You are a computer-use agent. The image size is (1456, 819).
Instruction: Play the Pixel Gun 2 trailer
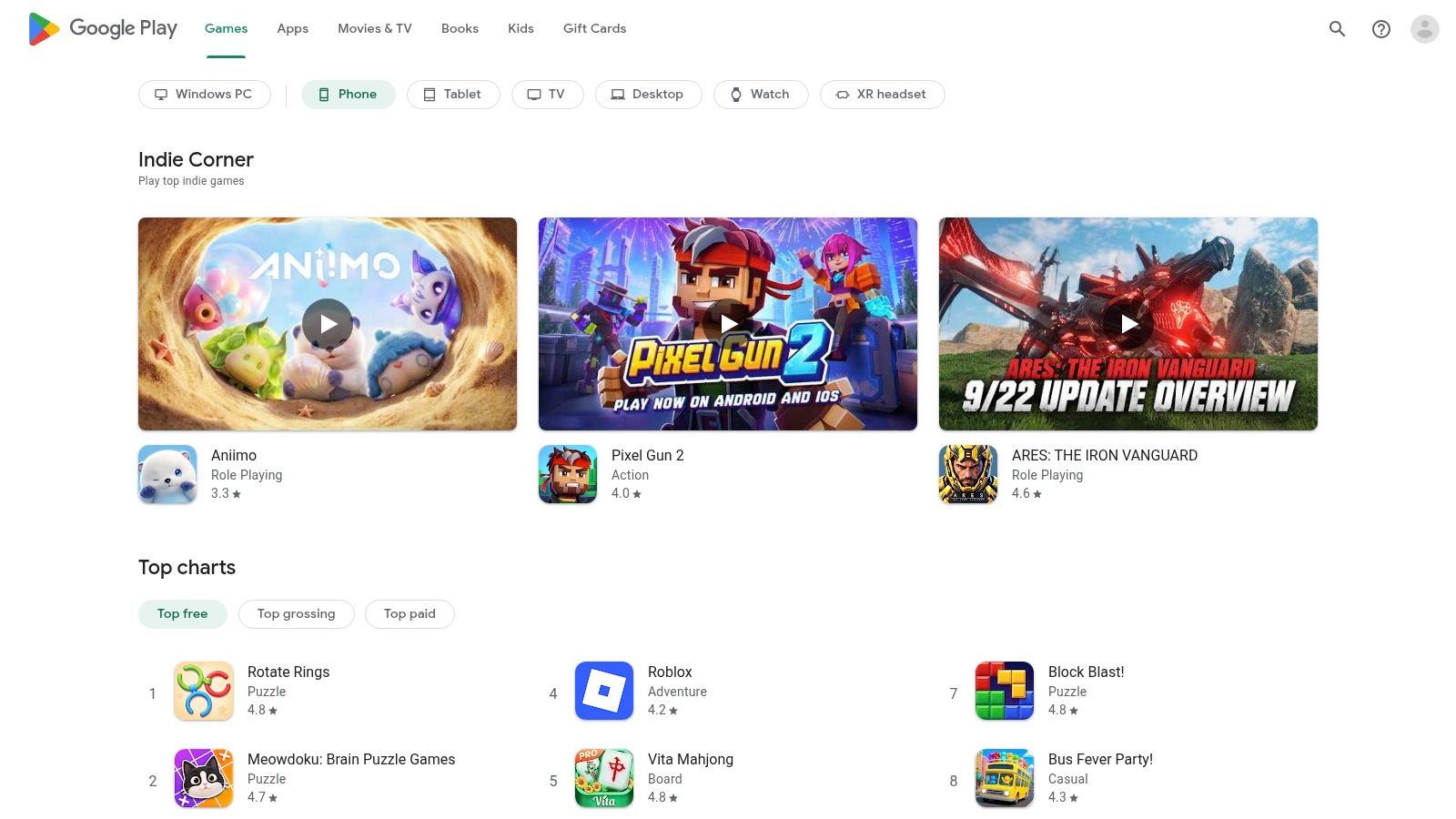click(x=728, y=324)
